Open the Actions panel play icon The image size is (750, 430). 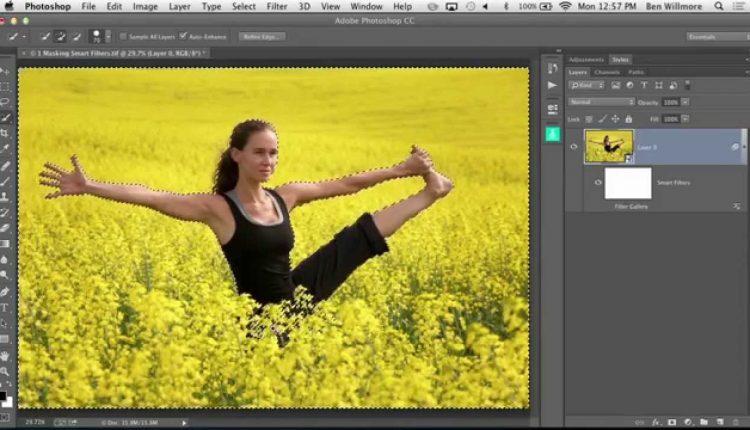pos(552,85)
